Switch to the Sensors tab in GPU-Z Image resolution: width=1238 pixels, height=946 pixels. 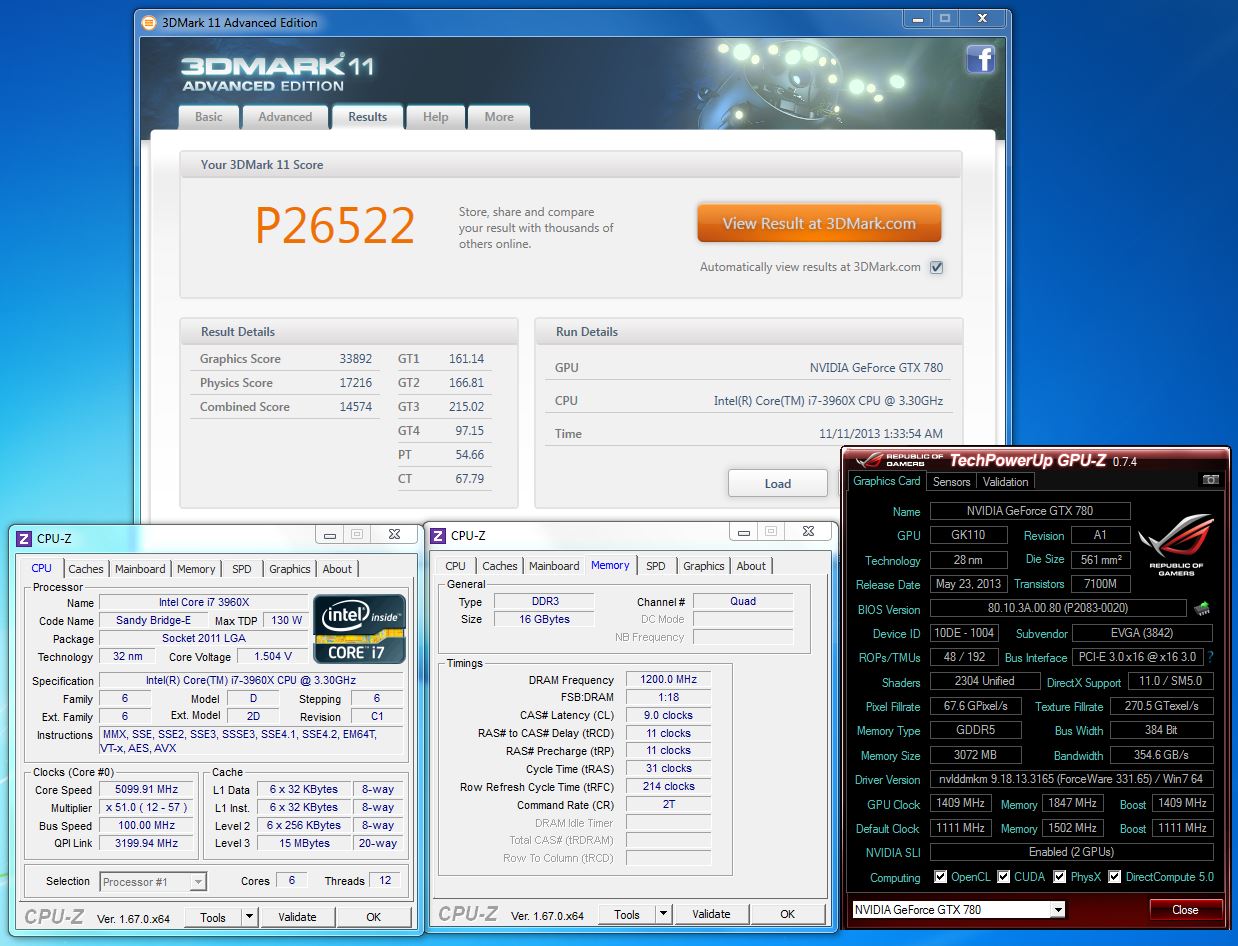[951, 482]
